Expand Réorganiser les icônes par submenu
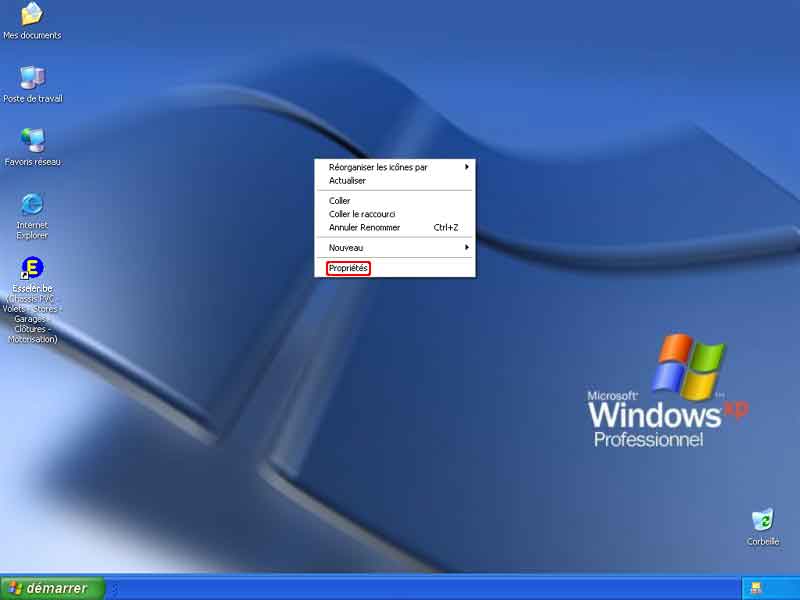This screenshot has height=600, width=800. 395,167
